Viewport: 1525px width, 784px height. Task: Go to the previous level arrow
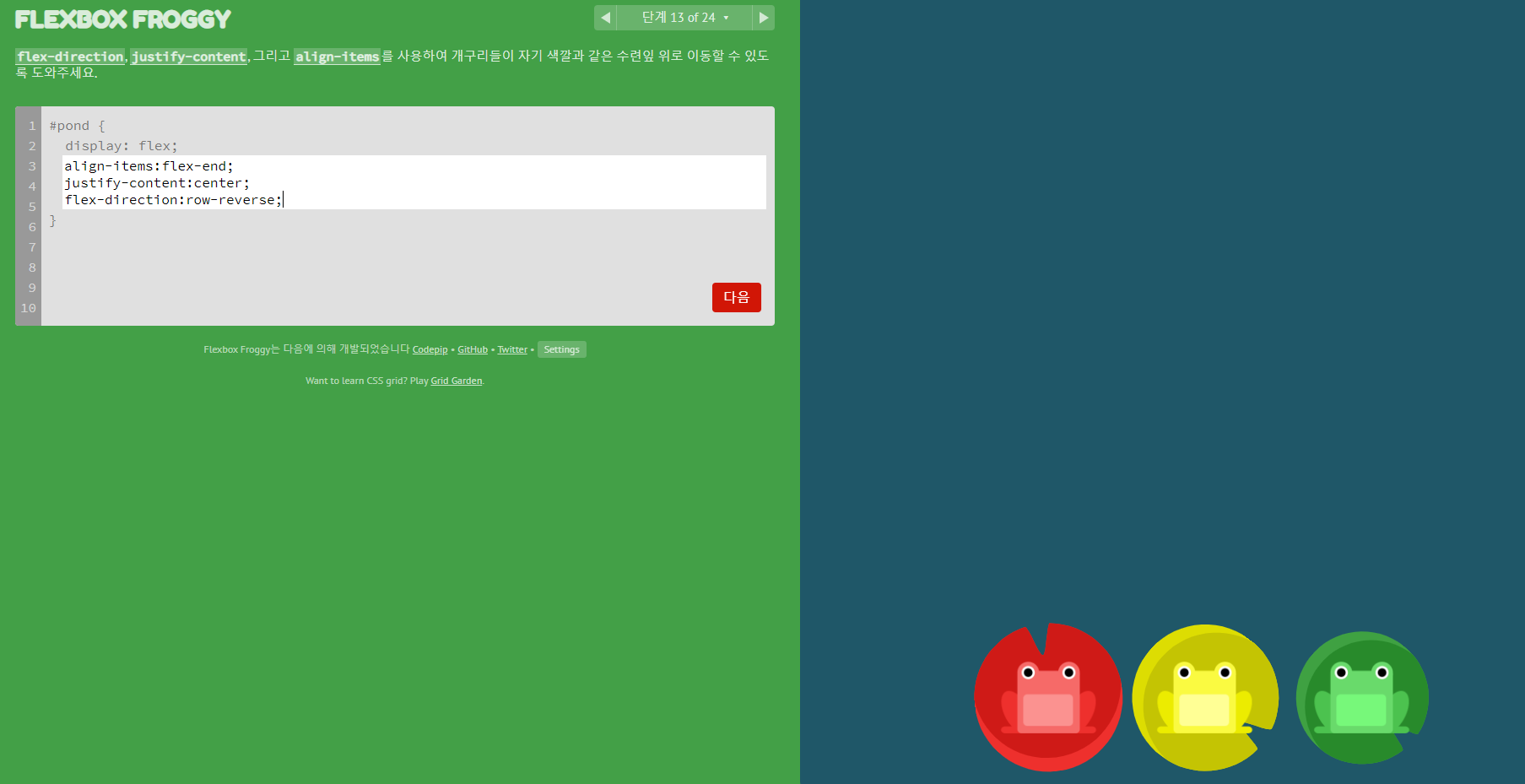pyautogui.click(x=605, y=18)
